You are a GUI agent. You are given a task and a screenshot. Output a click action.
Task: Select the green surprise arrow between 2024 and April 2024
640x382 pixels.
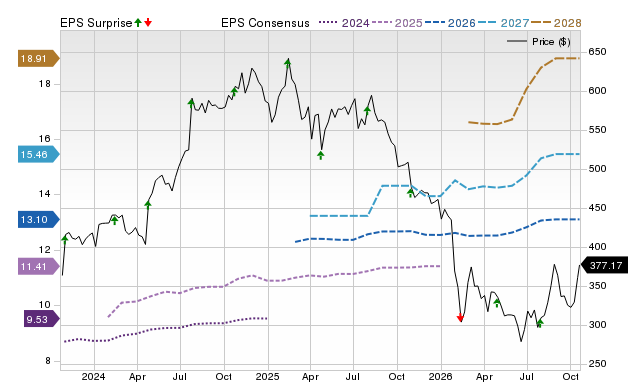[115, 220]
